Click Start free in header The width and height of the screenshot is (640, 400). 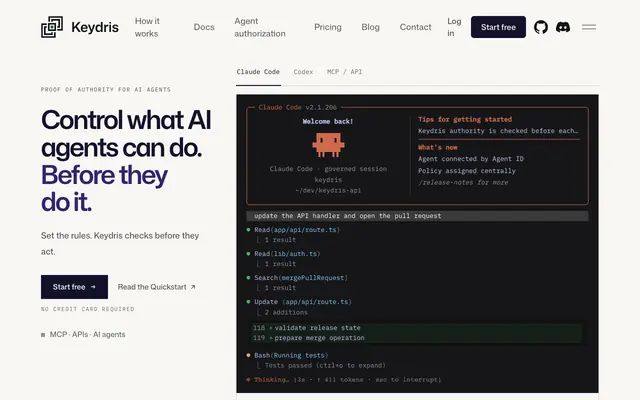click(498, 27)
